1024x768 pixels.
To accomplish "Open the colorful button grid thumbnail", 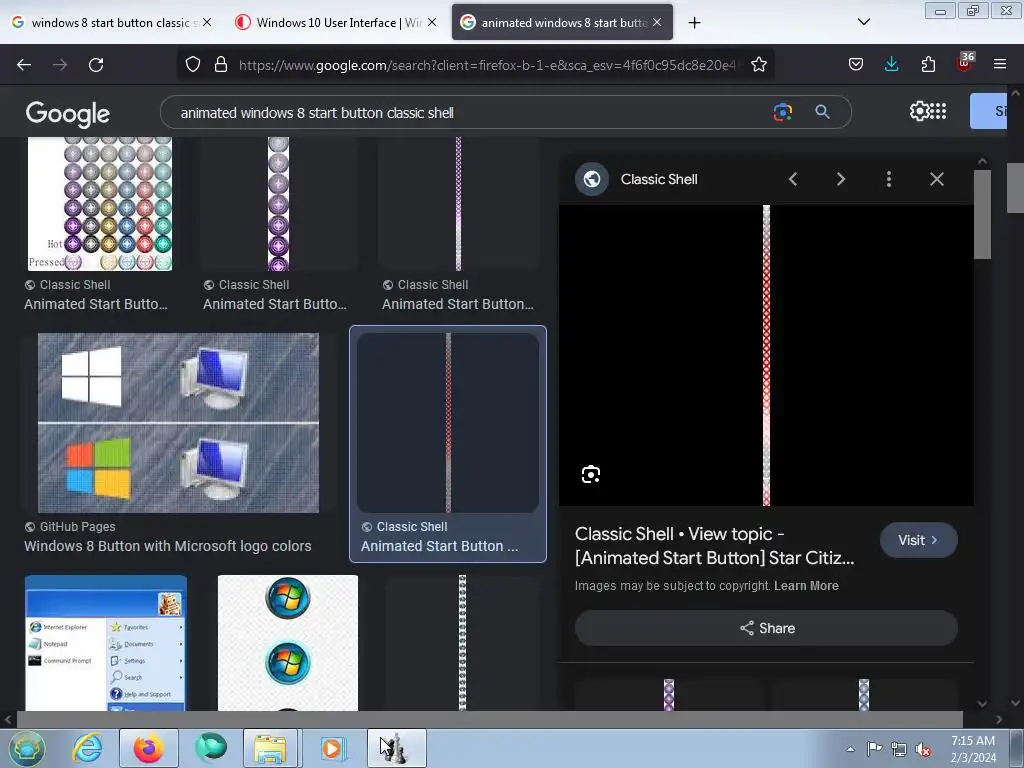I will tap(100, 204).
